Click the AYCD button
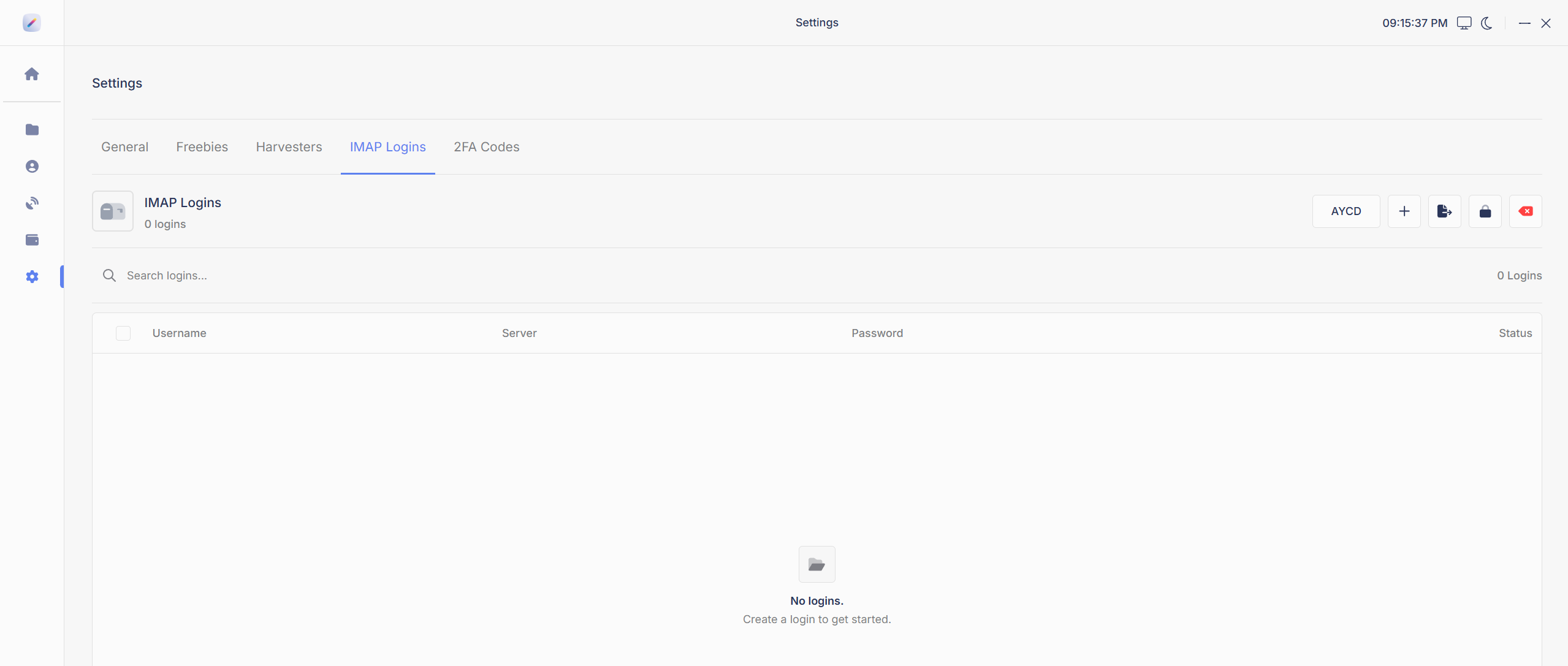1568x666 pixels. (x=1346, y=211)
